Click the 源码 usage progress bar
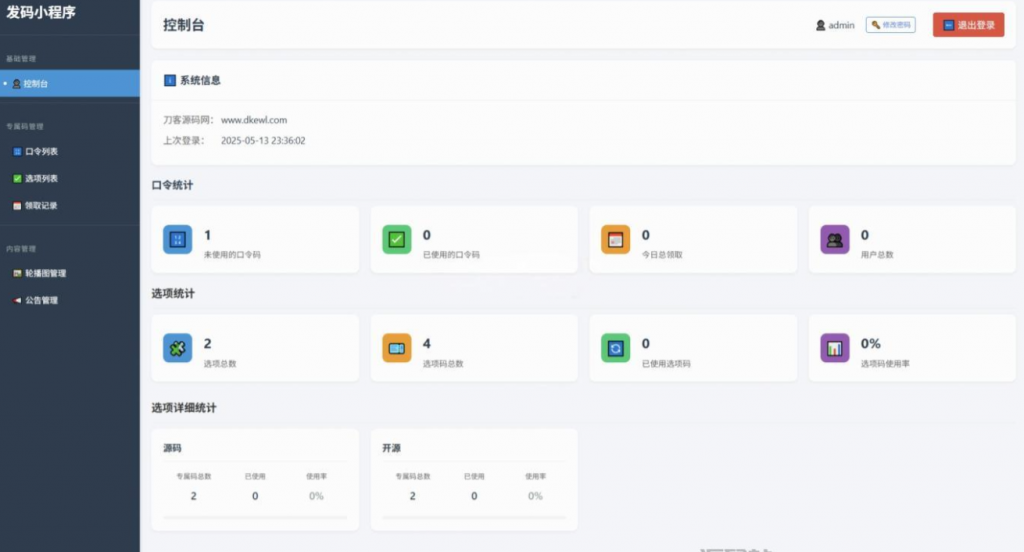This screenshot has width=1024, height=552. 255,518
